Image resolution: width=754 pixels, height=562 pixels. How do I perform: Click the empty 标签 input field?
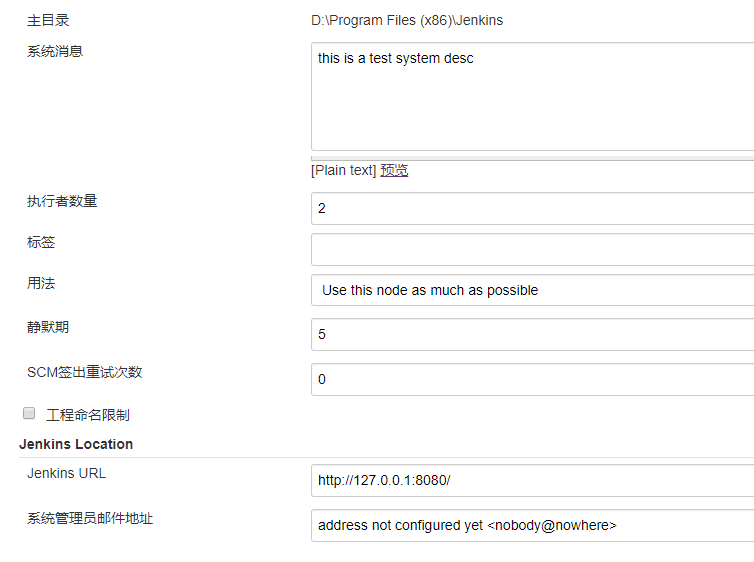point(532,249)
